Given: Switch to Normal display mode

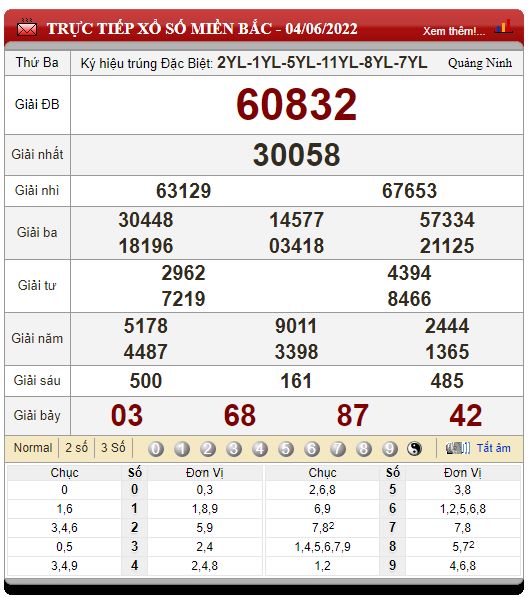Looking at the screenshot, I should tap(33, 448).
